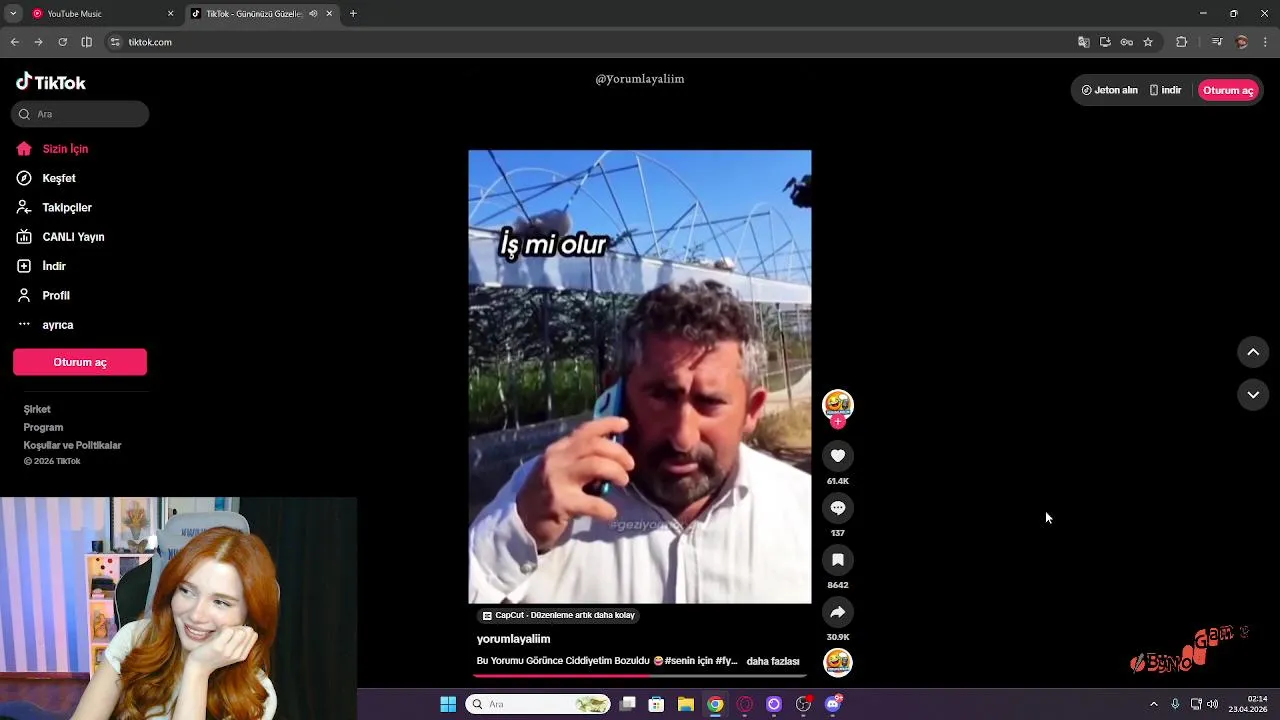The height and width of the screenshot is (720, 1280).
Task: Click the sidebar Oturum aç button
Action: [80, 362]
